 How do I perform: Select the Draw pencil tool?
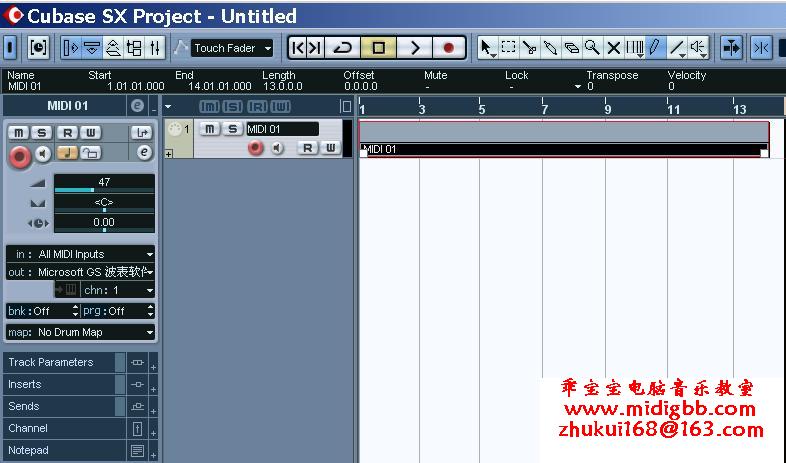(655, 48)
